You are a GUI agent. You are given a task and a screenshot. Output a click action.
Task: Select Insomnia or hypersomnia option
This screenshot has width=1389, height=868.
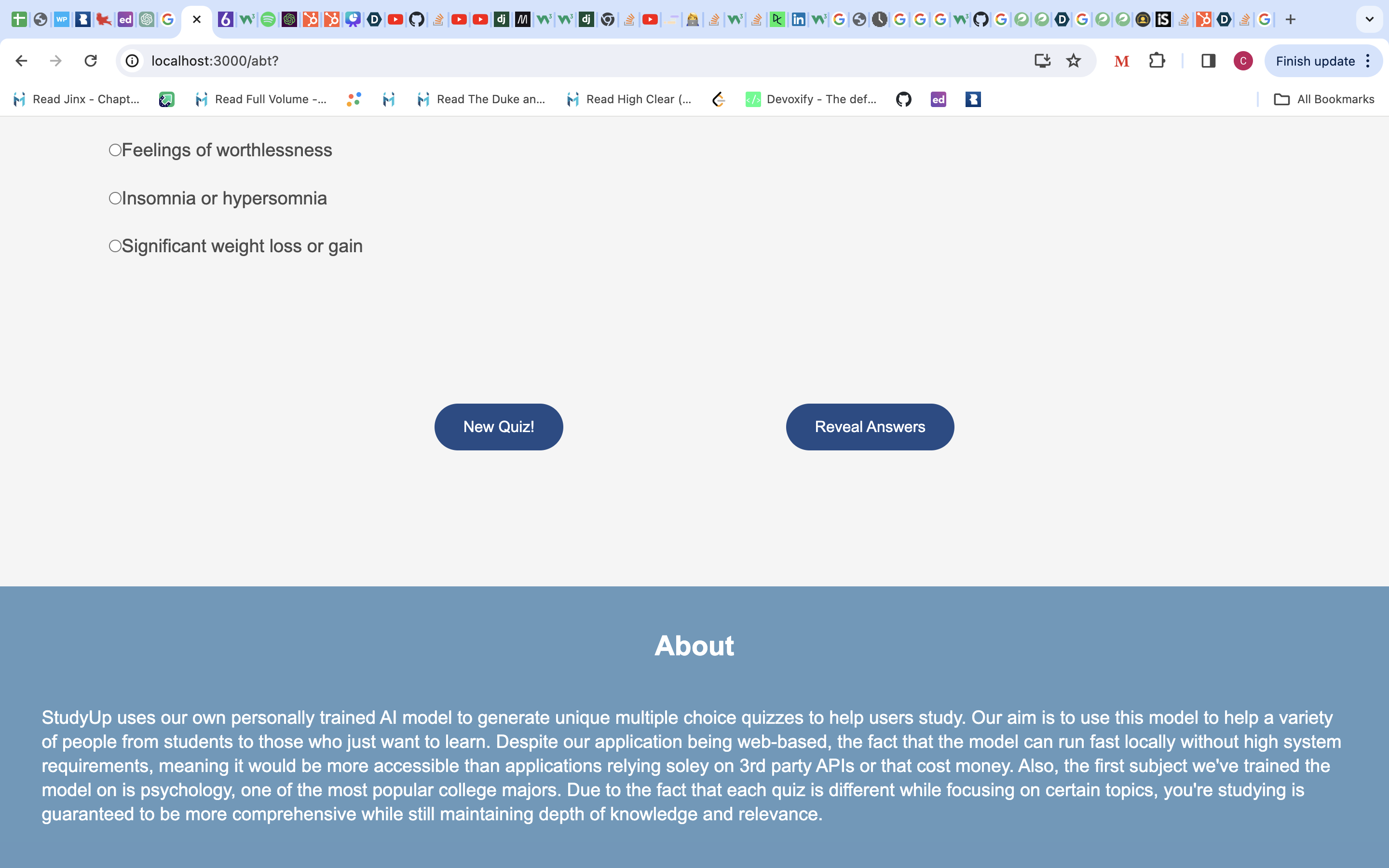(115, 199)
